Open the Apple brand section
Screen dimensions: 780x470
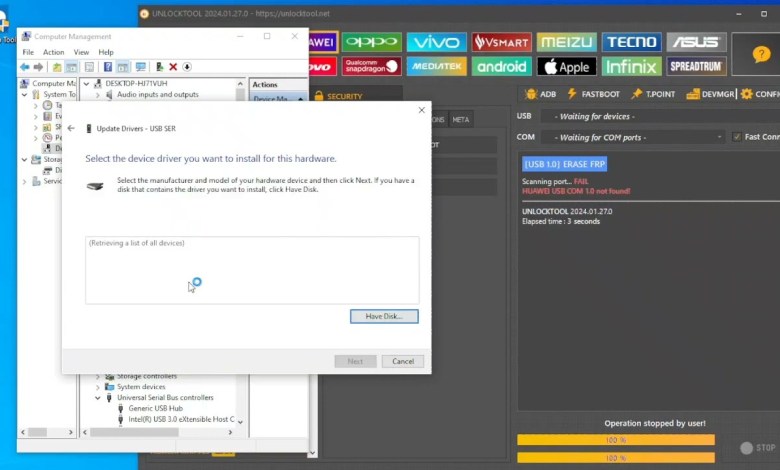click(x=566, y=67)
